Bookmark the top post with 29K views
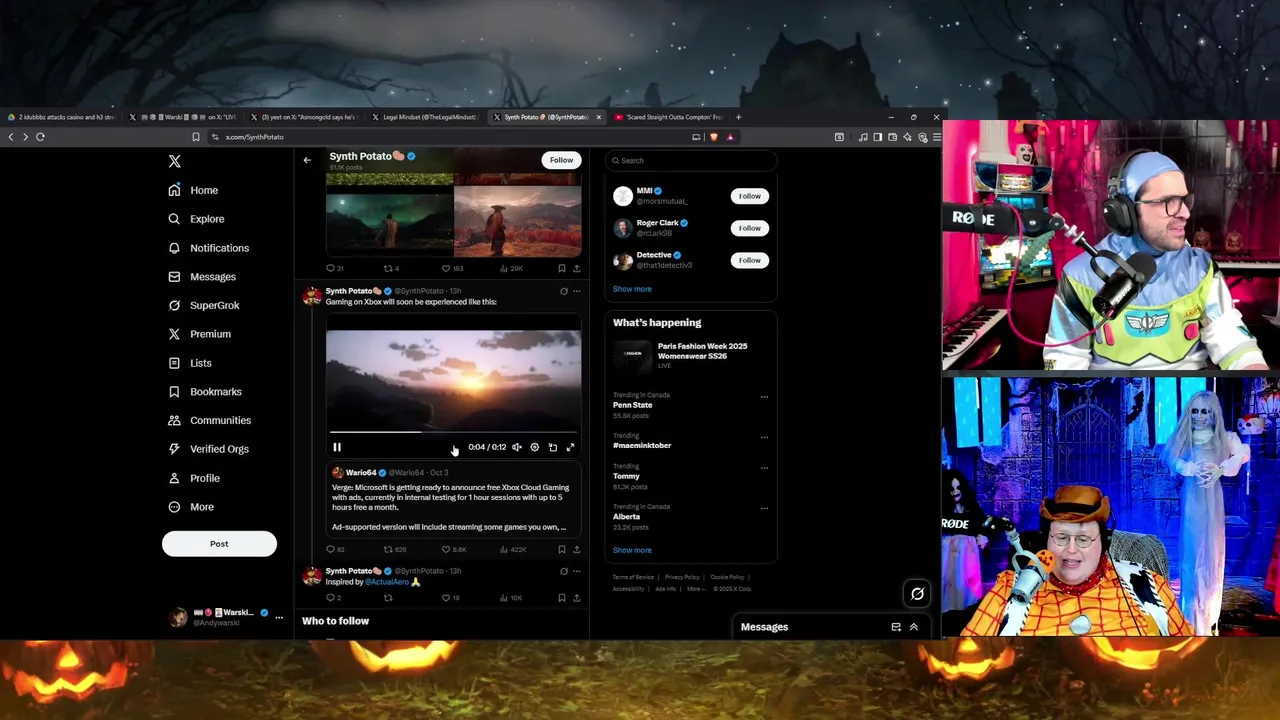The image size is (1280, 720). click(562, 268)
